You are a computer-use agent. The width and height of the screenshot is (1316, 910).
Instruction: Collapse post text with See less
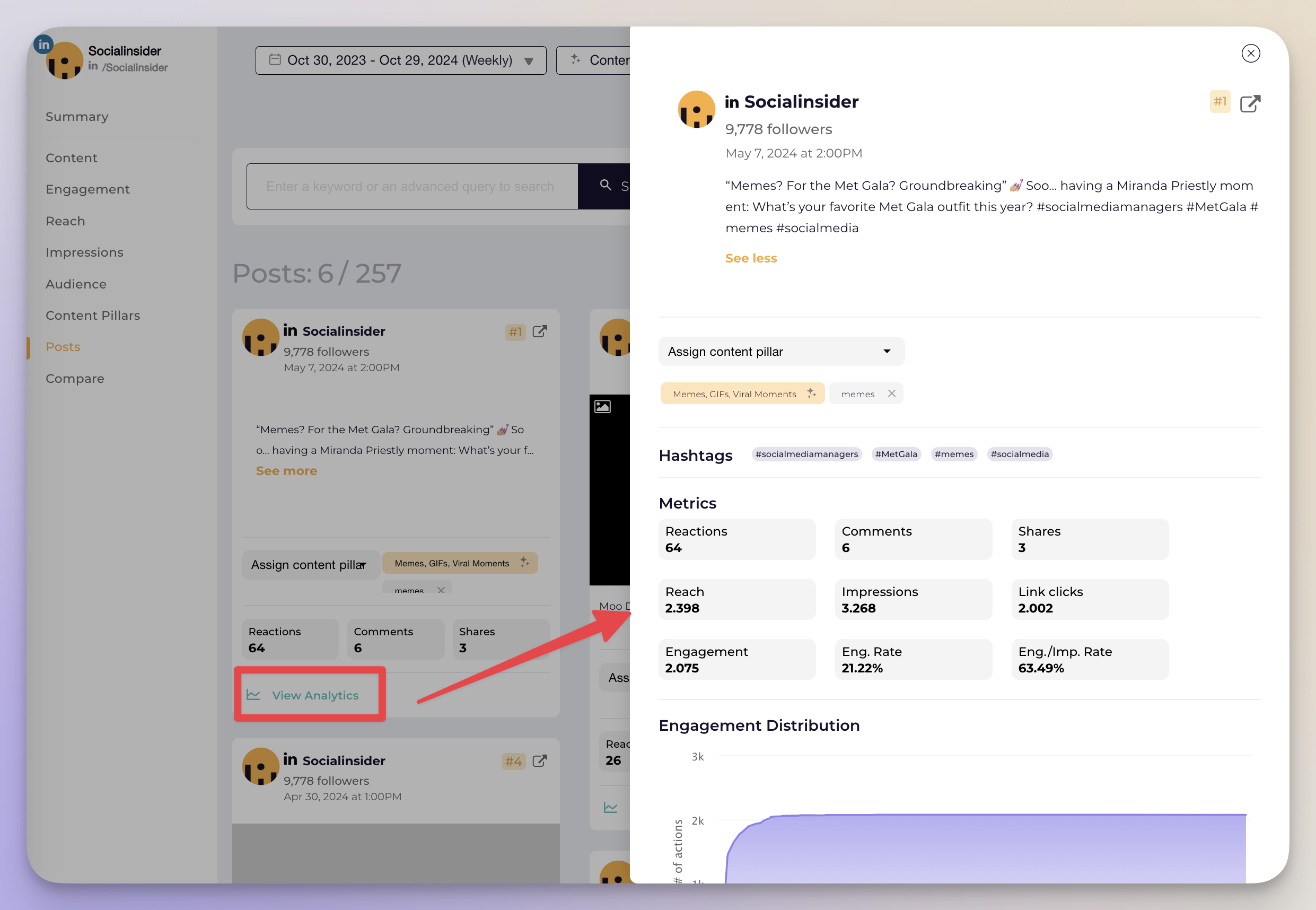tap(751, 258)
